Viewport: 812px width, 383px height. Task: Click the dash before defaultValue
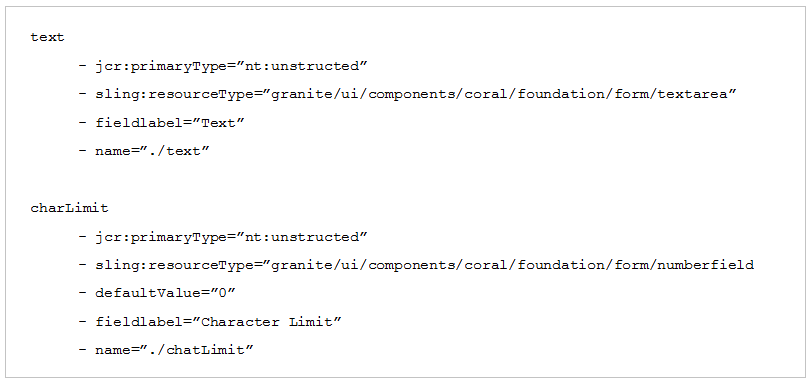coord(82,293)
